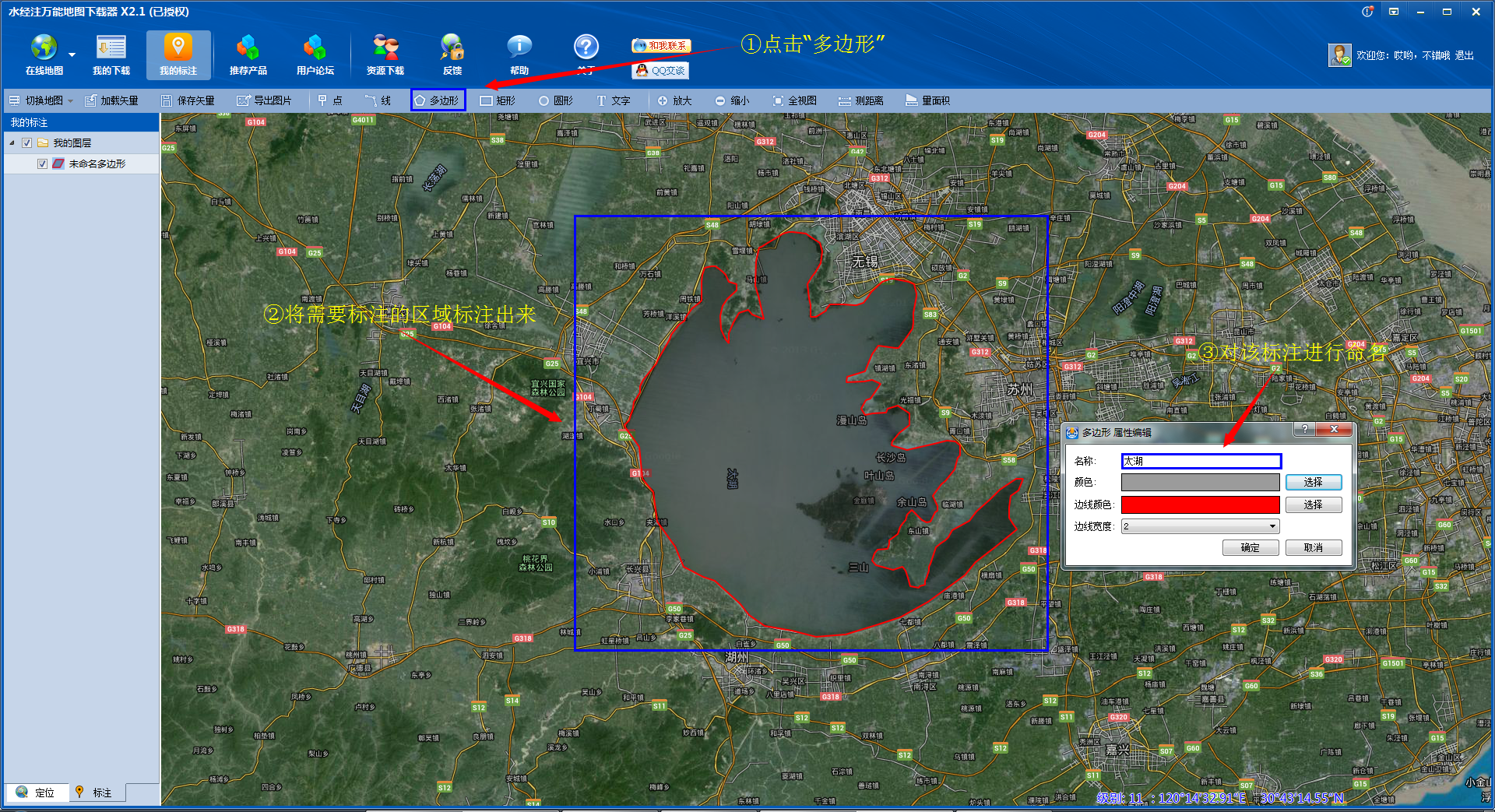This screenshot has height=812, width=1495.
Task: Toggle 未命名多边形 layer checkbox
Action: [x=42, y=164]
